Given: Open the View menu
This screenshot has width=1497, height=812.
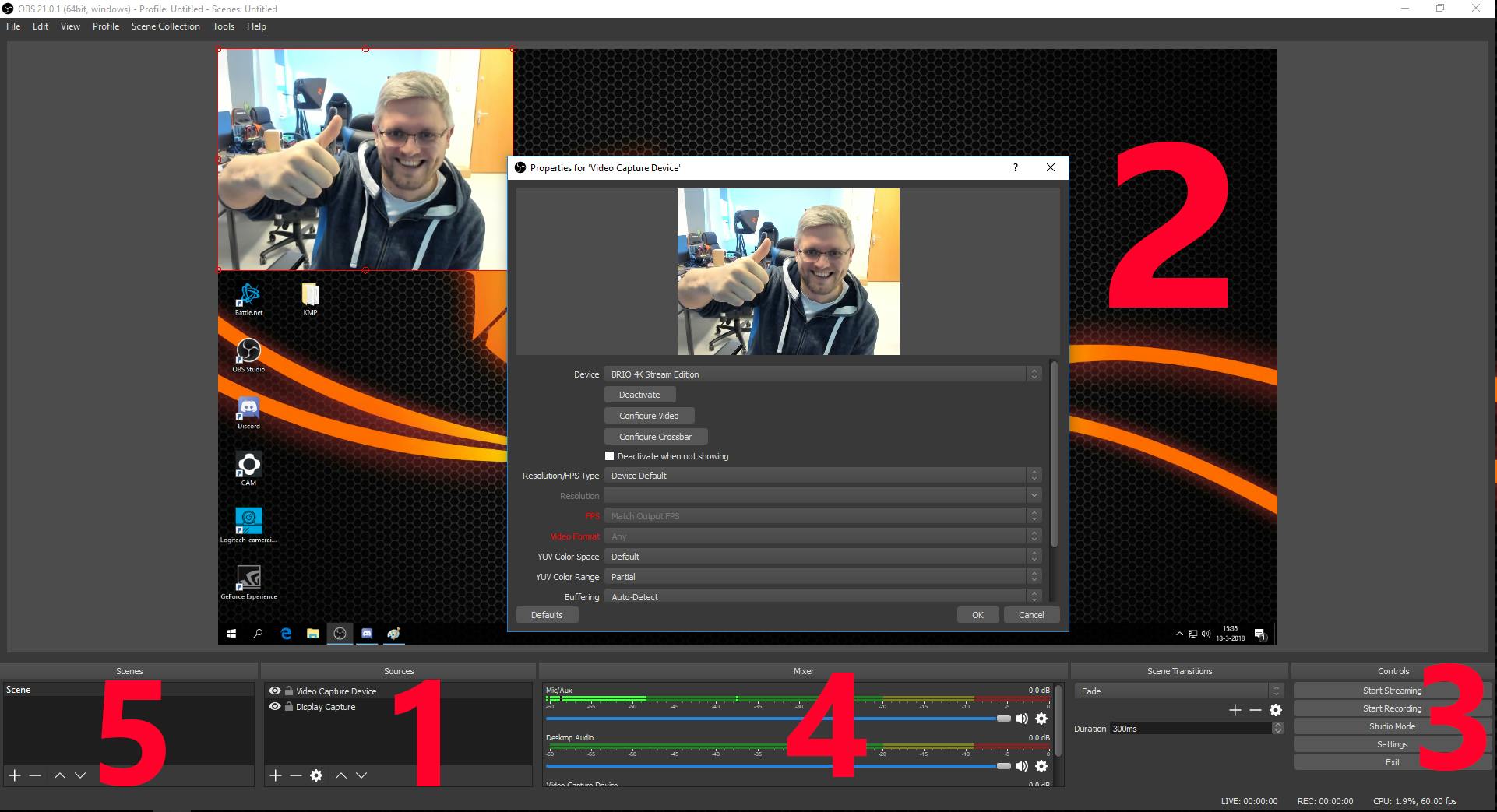Looking at the screenshot, I should [x=70, y=26].
